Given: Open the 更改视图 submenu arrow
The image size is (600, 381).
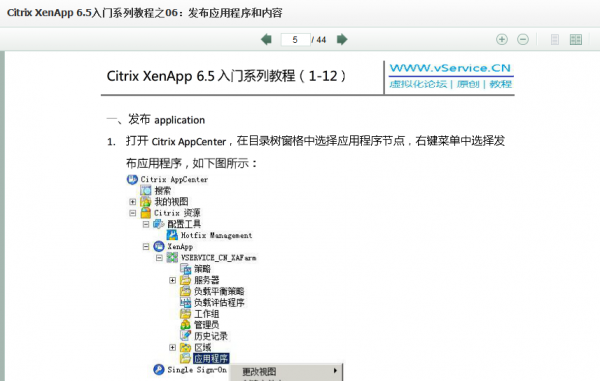Looking at the screenshot, I should (335, 371).
